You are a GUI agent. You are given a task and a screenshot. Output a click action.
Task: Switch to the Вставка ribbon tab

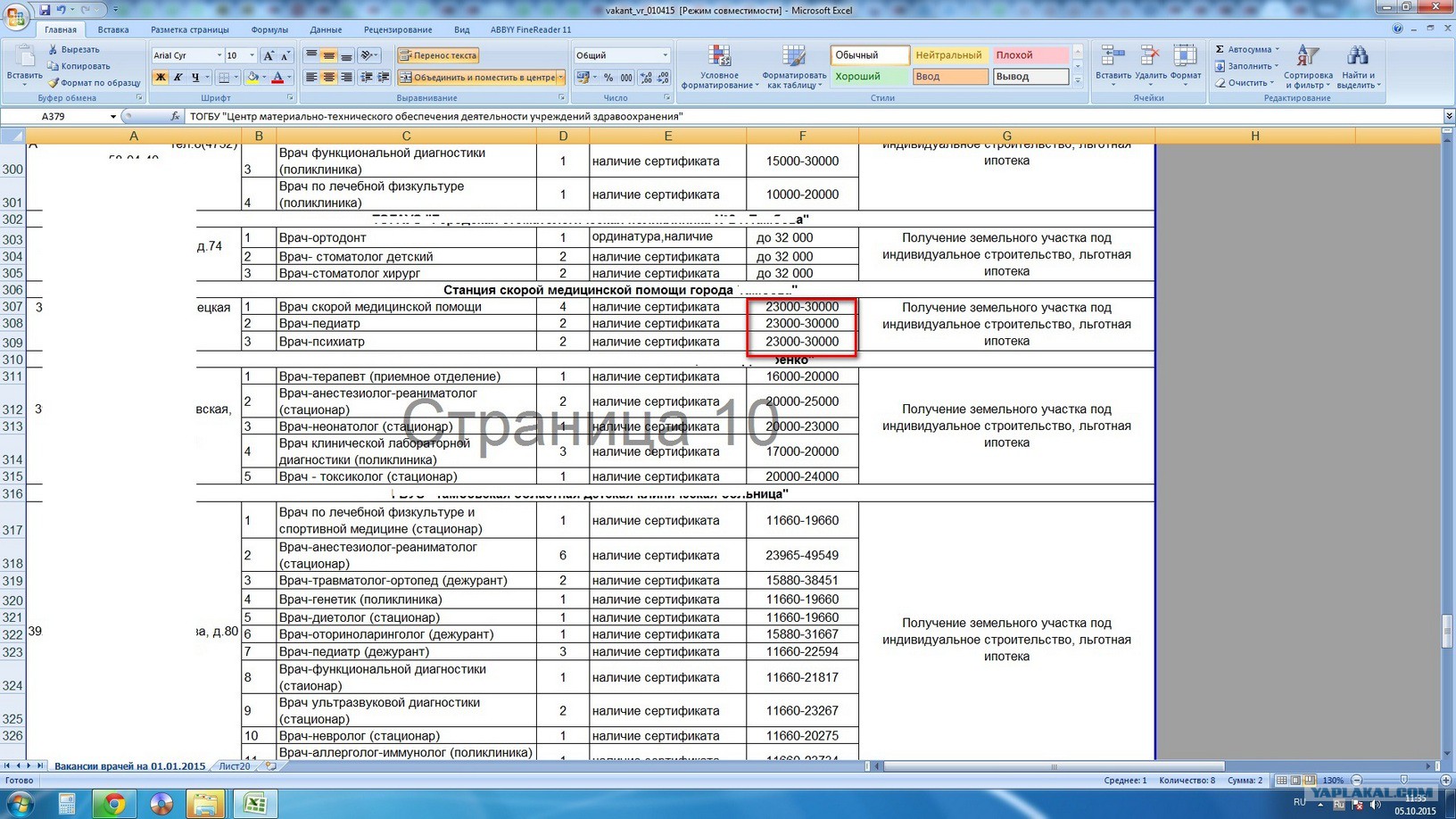[x=112, y=29]
